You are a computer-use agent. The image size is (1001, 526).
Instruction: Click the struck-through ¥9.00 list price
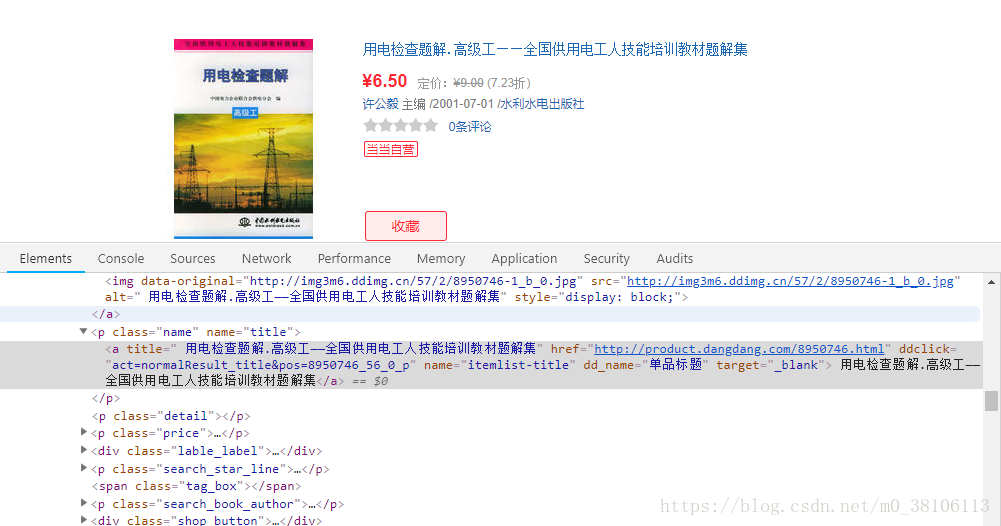[x=469, y=83]
